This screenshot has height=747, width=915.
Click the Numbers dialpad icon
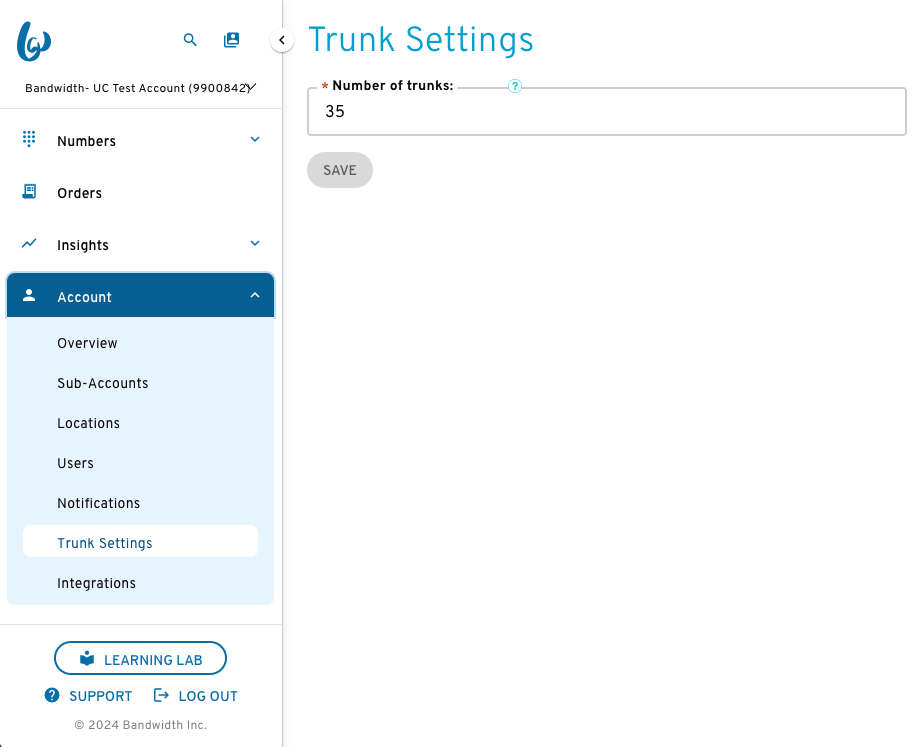(x=29, y=139)
